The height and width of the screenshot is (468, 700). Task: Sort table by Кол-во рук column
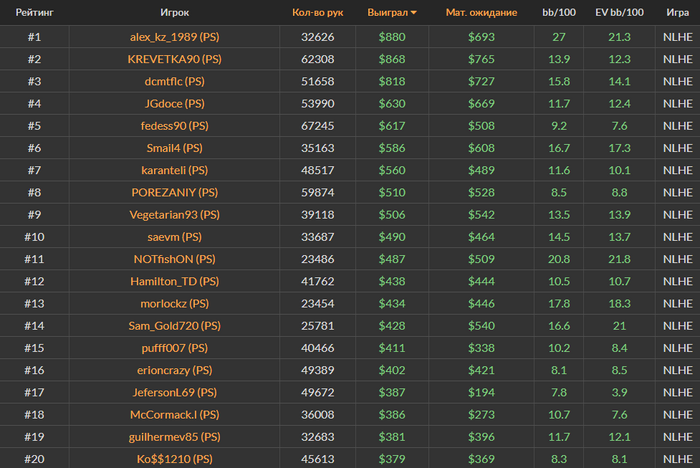(x=317, y=13)
